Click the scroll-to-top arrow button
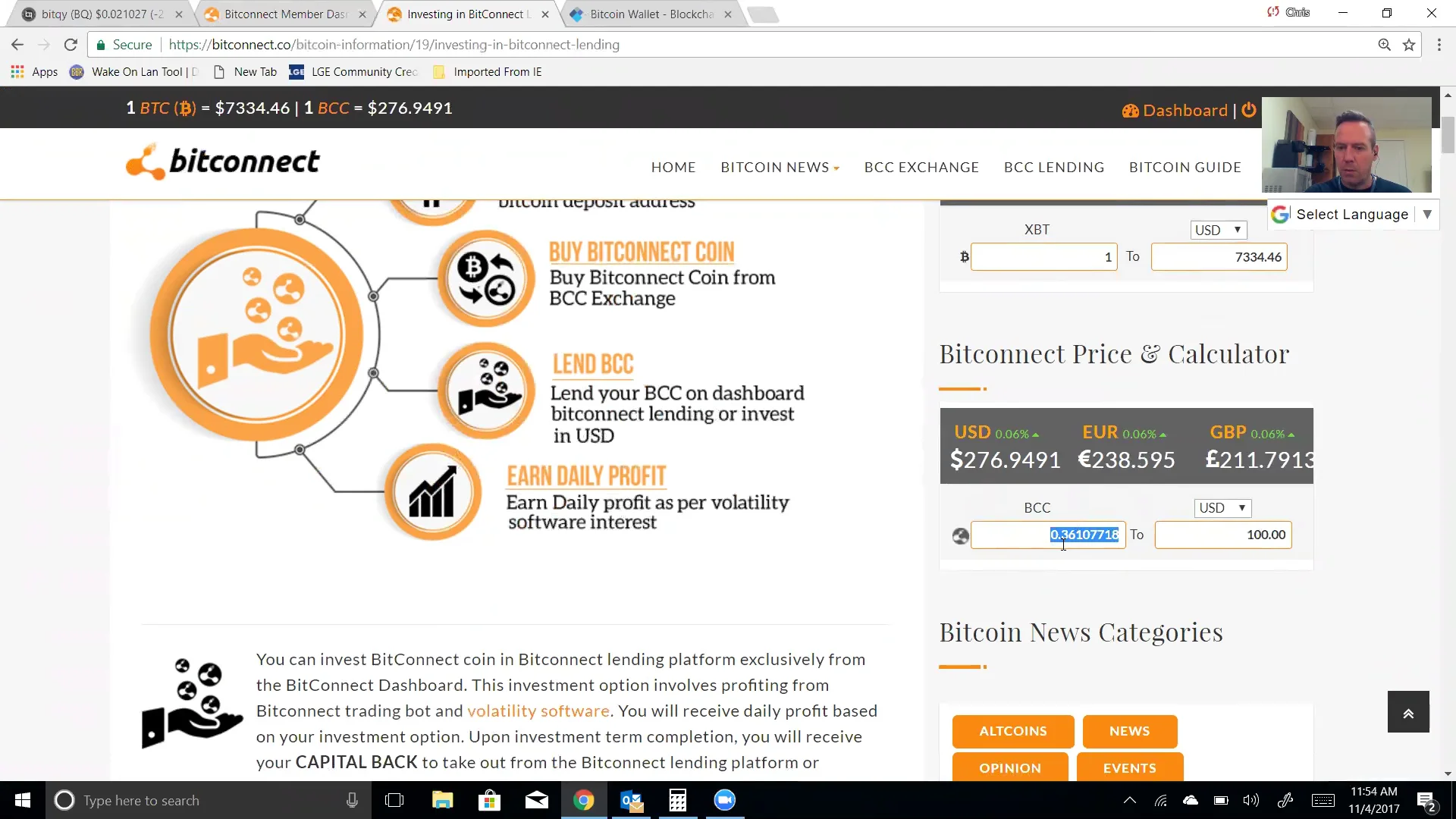The height and width of the screenshot is (819, 1456). pyautogui.click(x=1408, y=711)
